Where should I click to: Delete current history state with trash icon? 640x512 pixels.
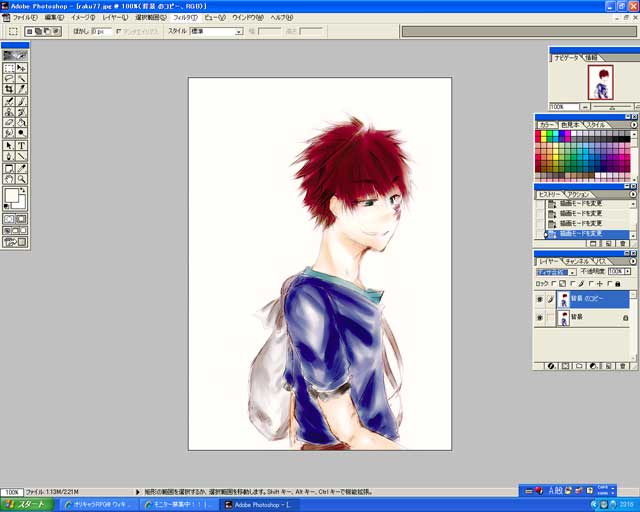tap(622, 243)
